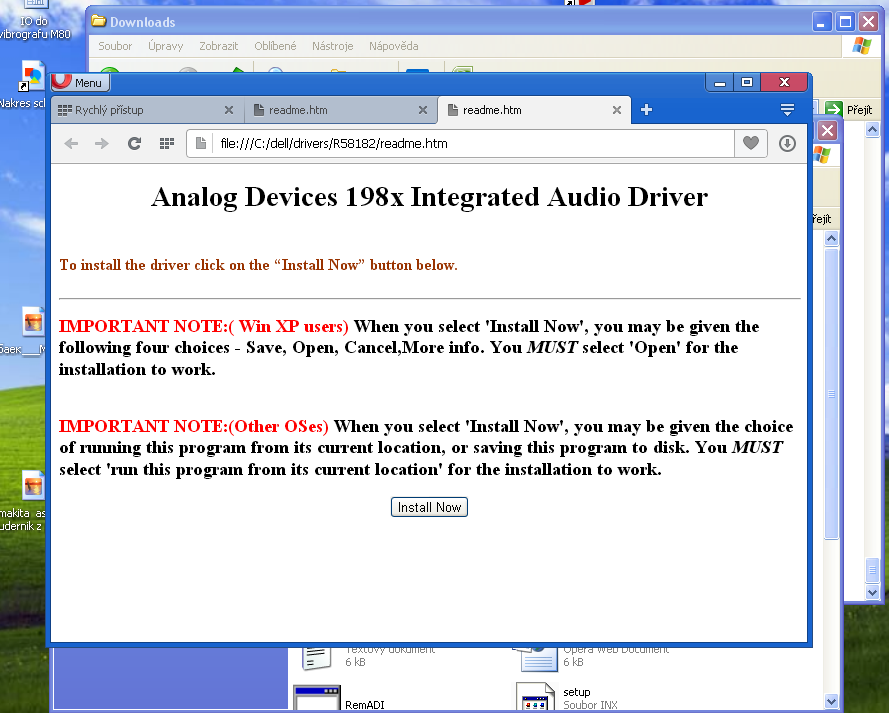Select the setup INX file icon
The width and height of the screenshot is (889, 713).
coord(535,697)
